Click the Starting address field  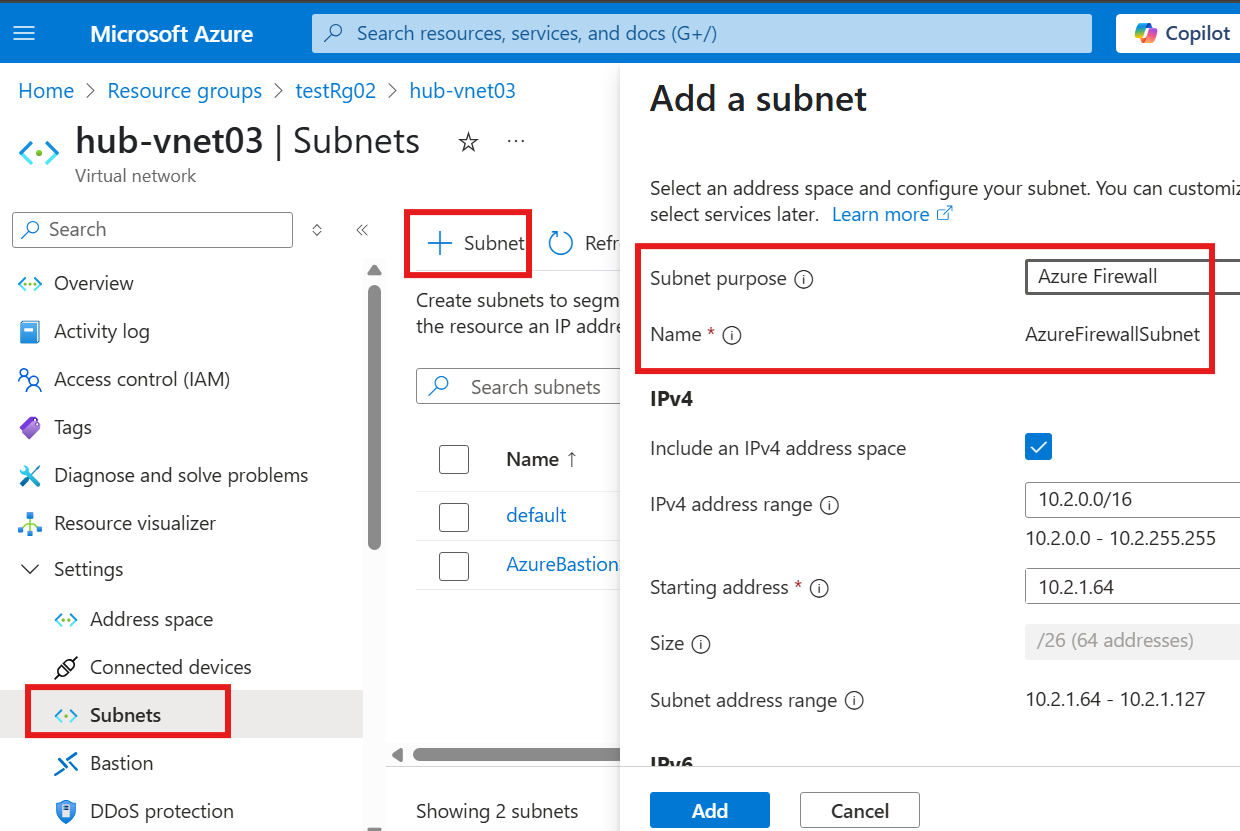point(1132,587)
